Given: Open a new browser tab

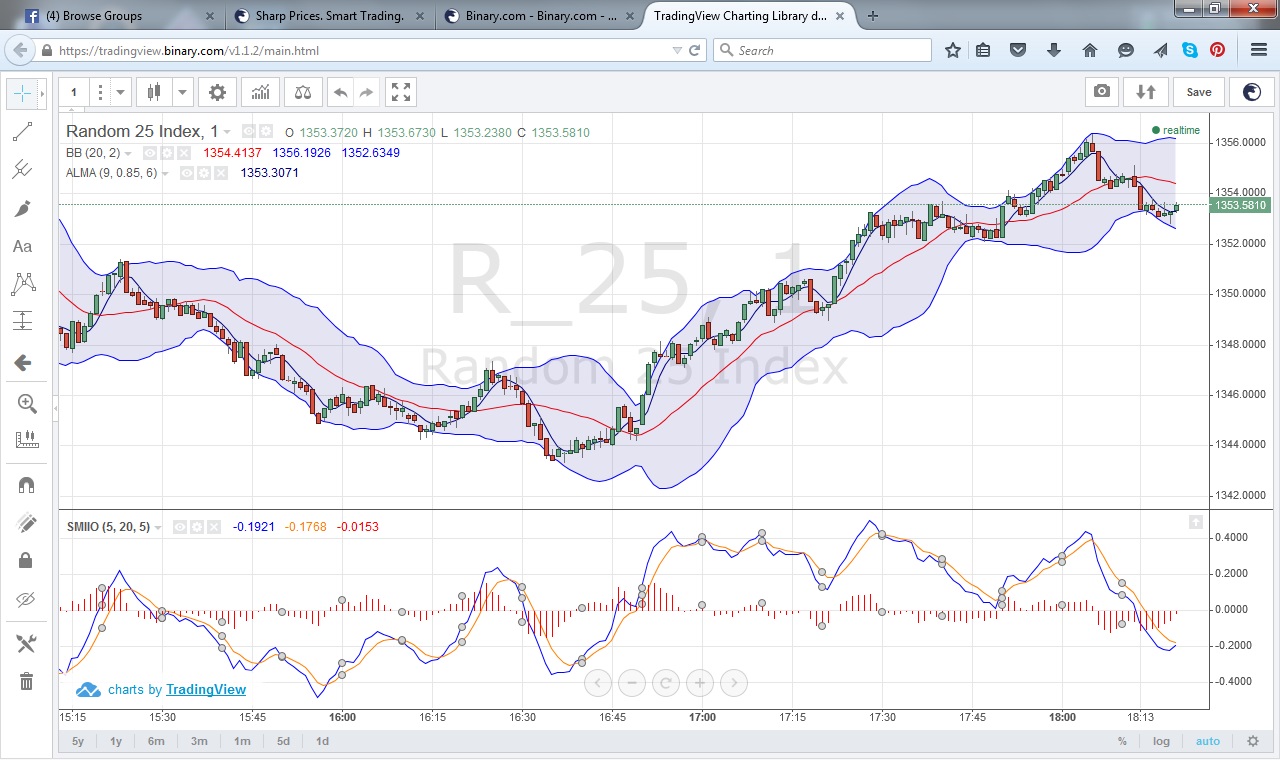Looking at the screenshot, I should click(873, 16).
